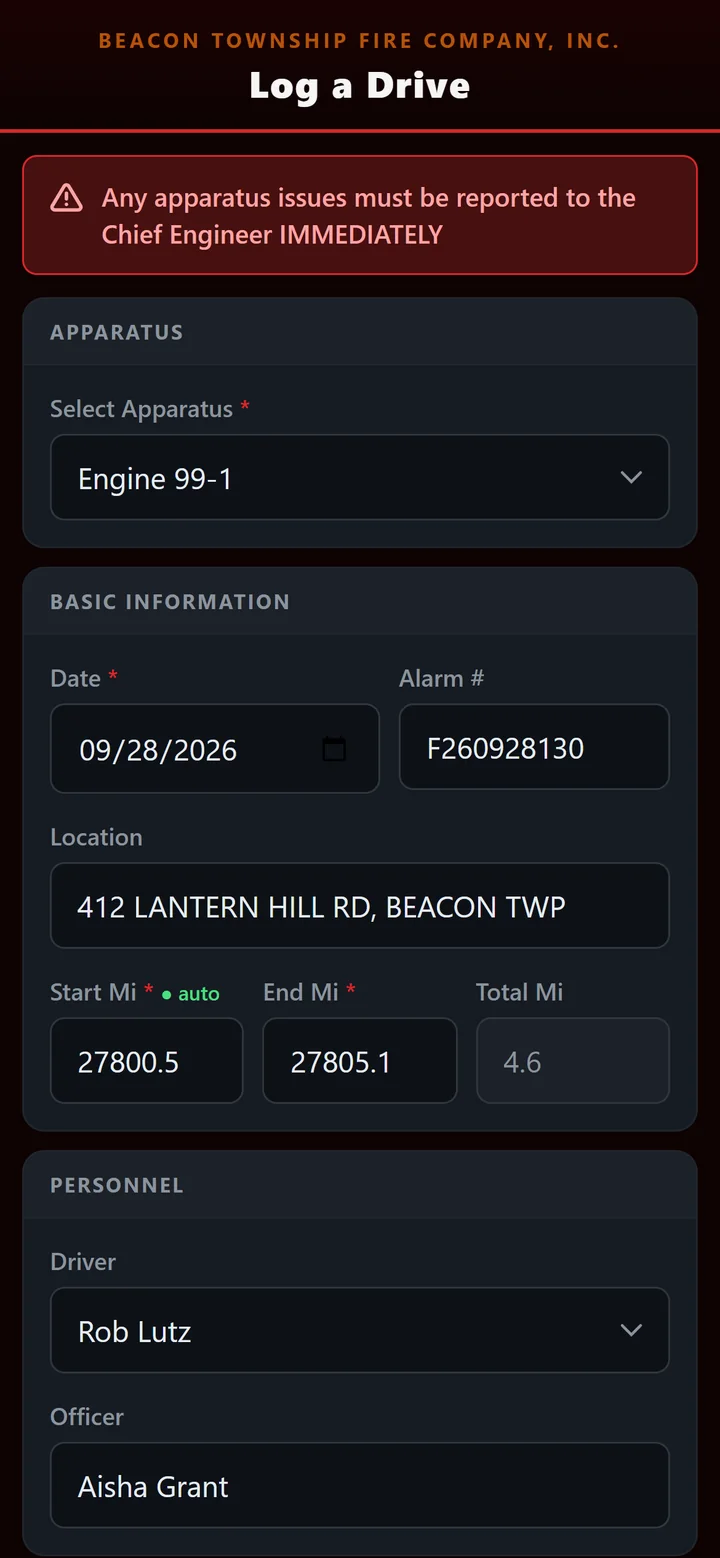Click the Officer label
The image size is (720, 1558).
[x=87, y=1417]
